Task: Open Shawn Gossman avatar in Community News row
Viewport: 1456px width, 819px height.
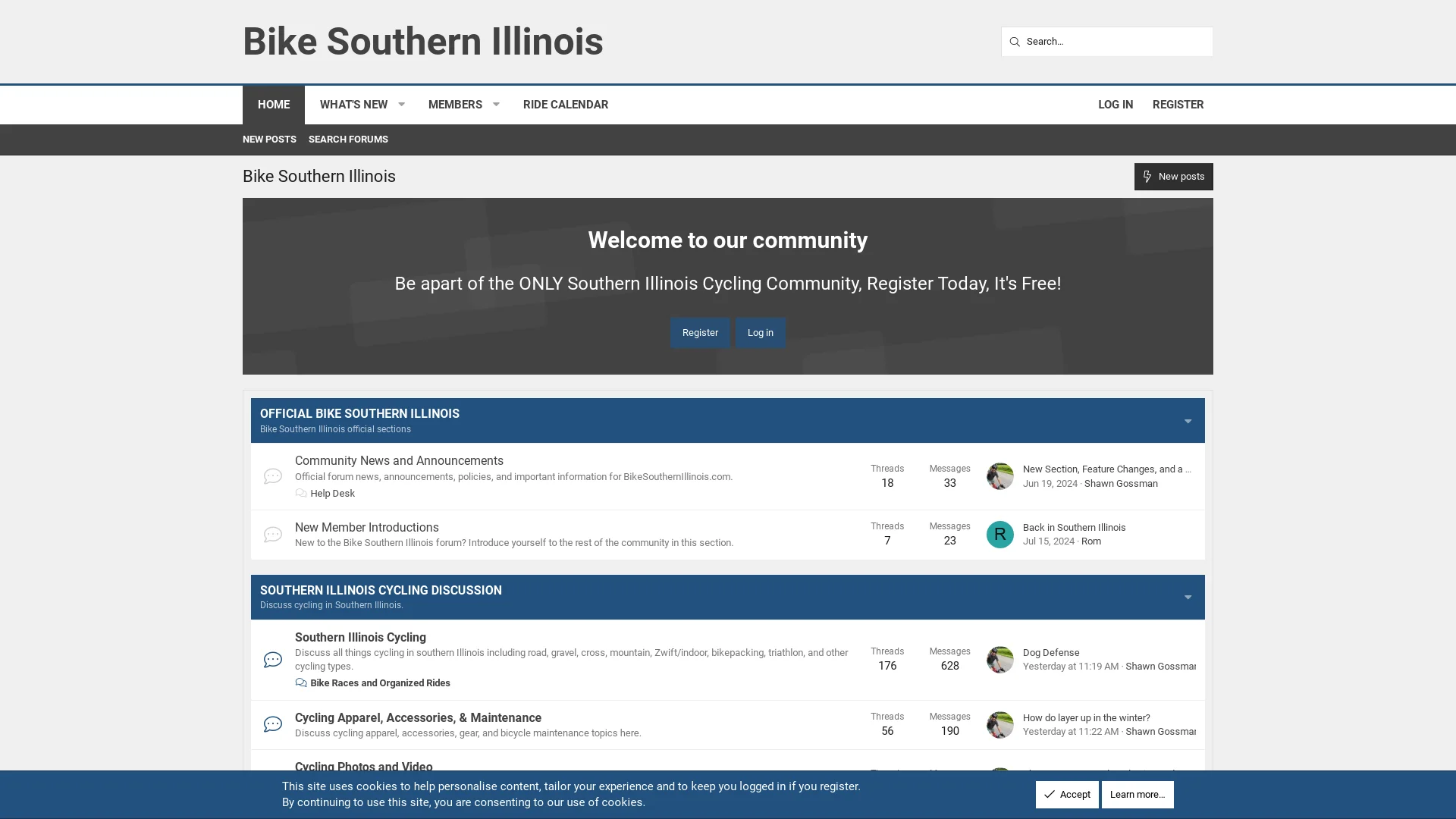Action: tap(999, 476)
